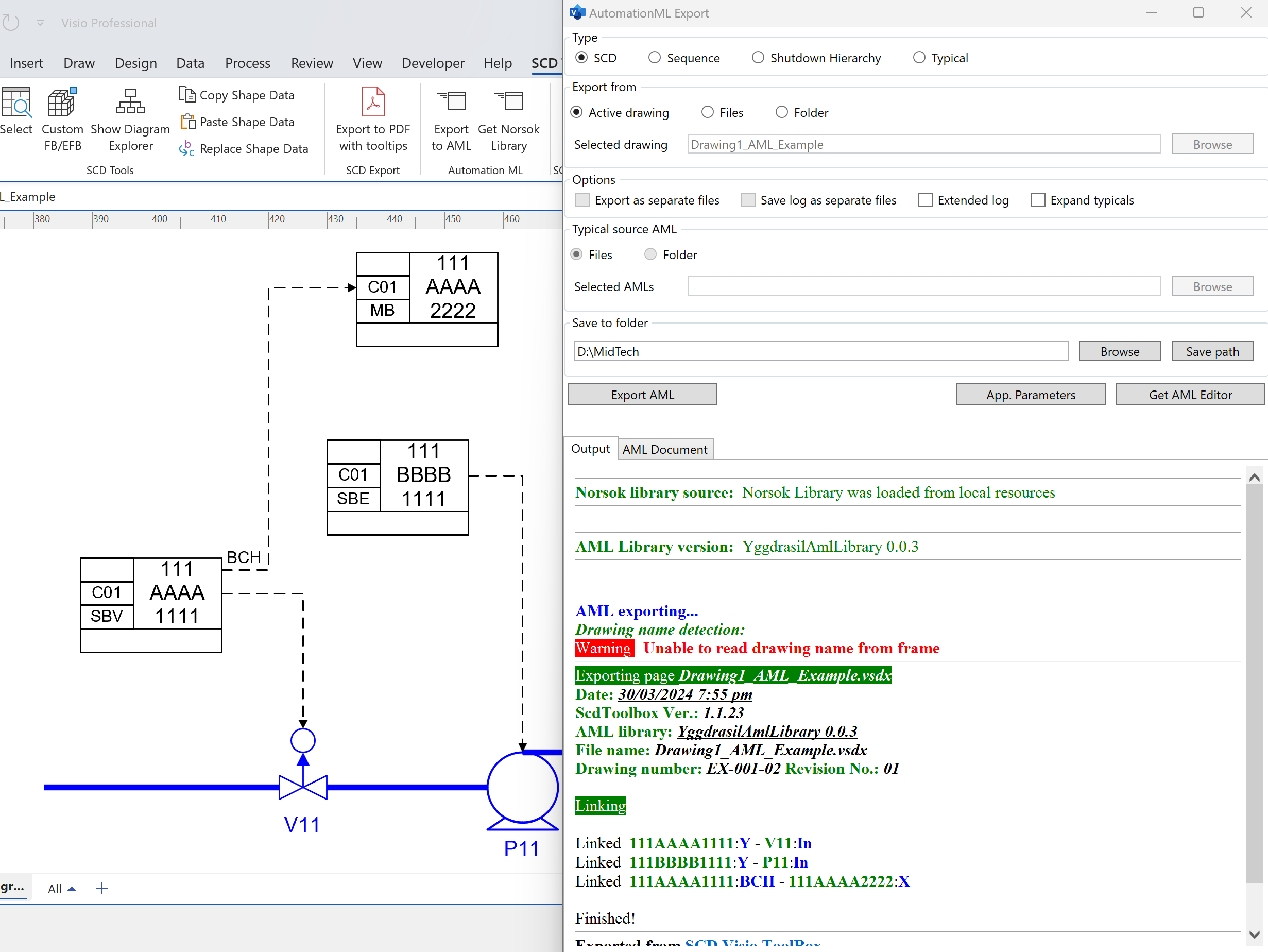The height and width of the screenshot is (952, 1268).
Task: Click the pump P11 symbol
Action: click(x=522, y=790)
